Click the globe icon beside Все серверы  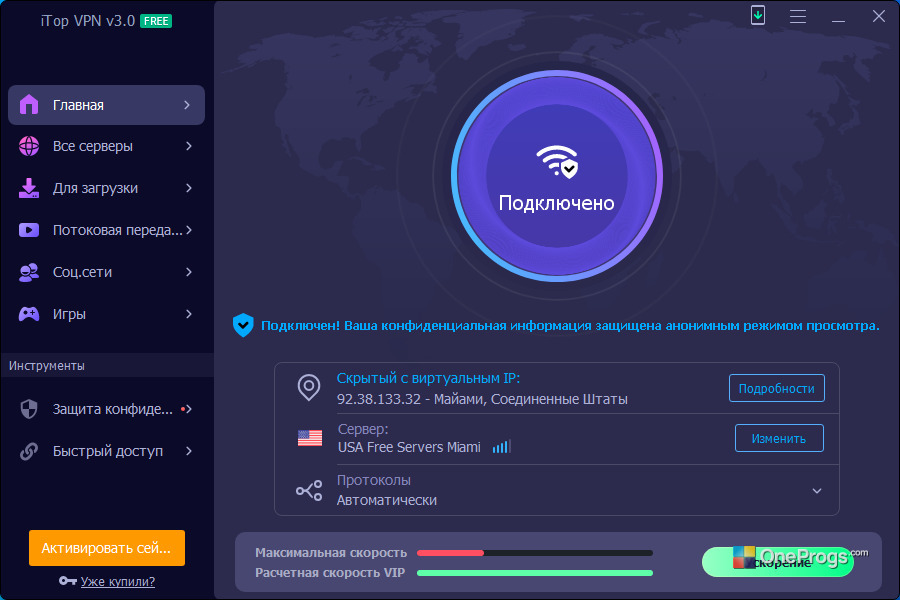pyautogui.click(x=29, y=146)
